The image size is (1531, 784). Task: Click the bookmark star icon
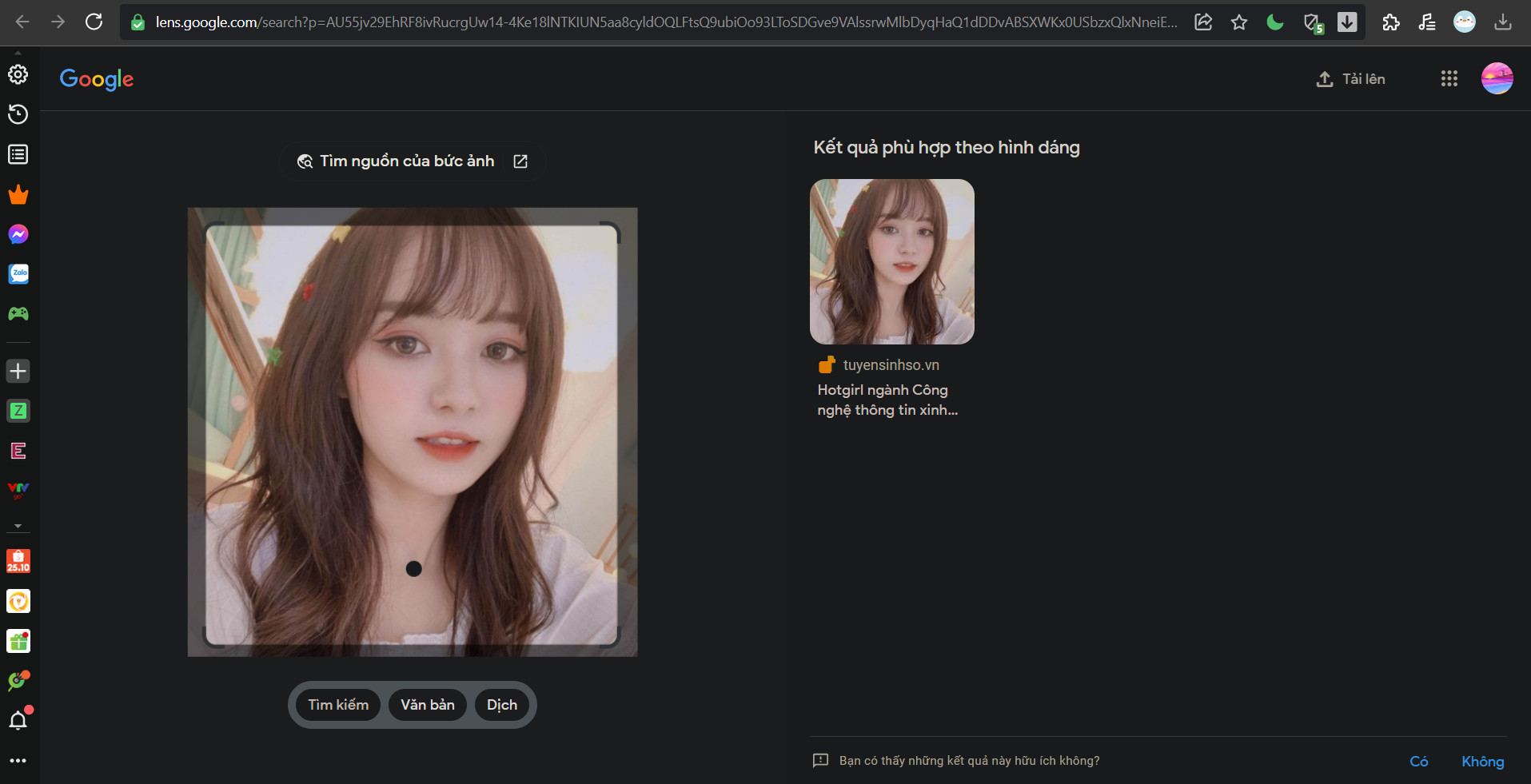pyautogui.click(x=1238, y=22)
